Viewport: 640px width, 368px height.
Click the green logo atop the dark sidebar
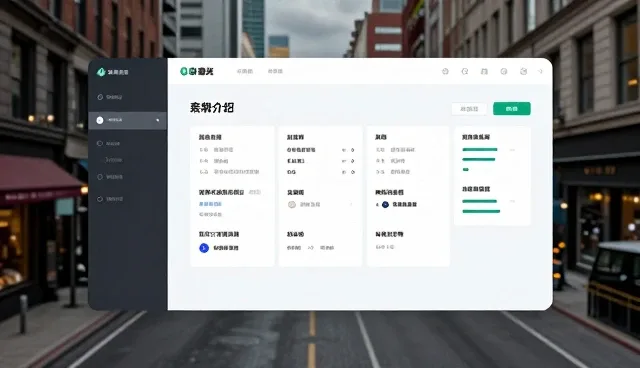point(101,72)
